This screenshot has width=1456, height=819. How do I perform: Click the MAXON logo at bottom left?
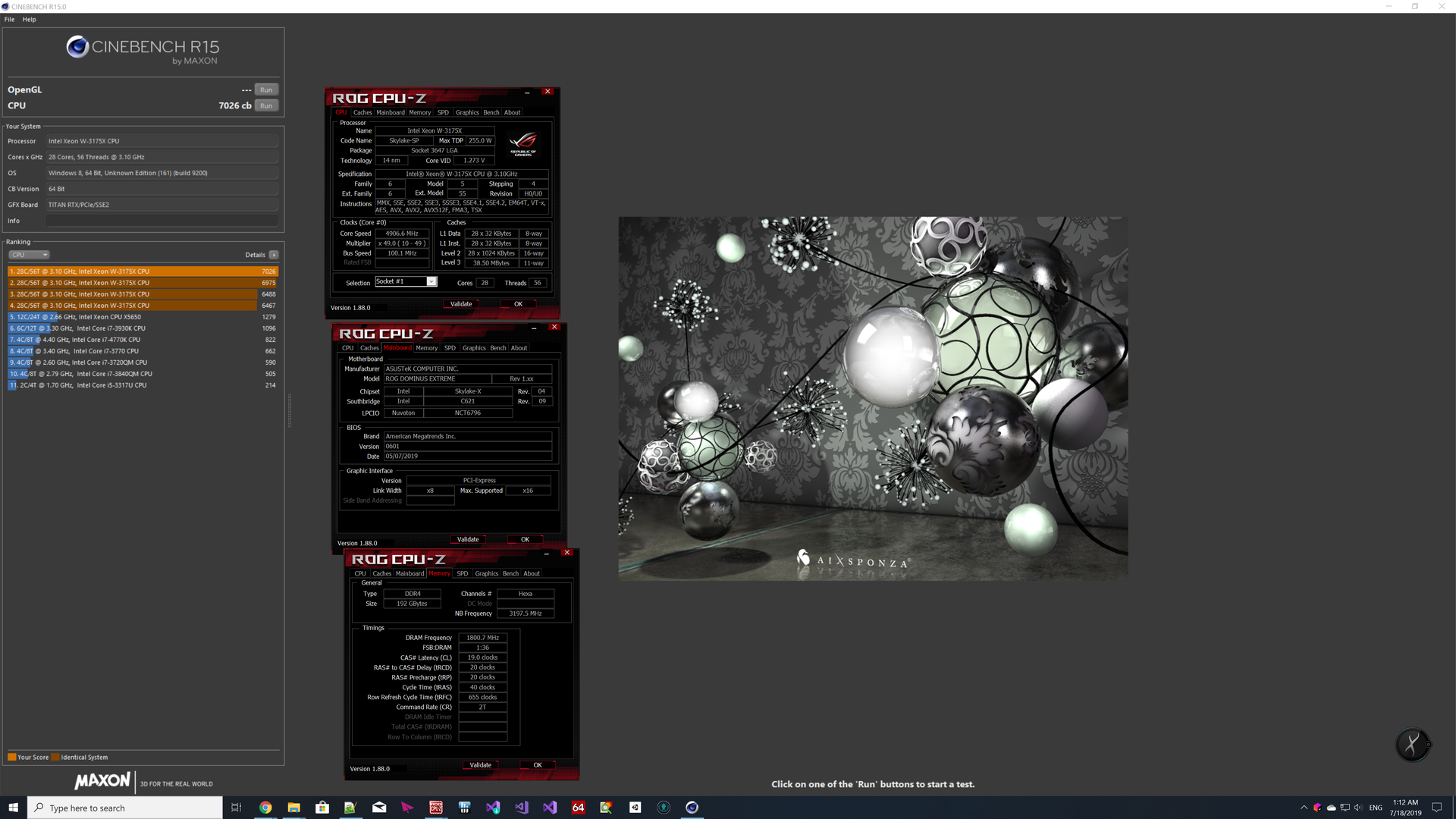[x=102, y=781]
